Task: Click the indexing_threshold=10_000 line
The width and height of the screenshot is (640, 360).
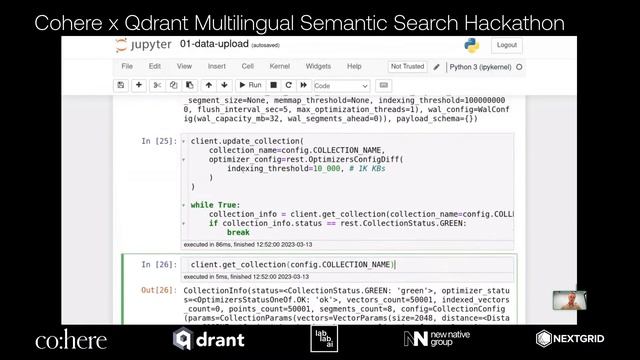Action: tap(306, 169)
